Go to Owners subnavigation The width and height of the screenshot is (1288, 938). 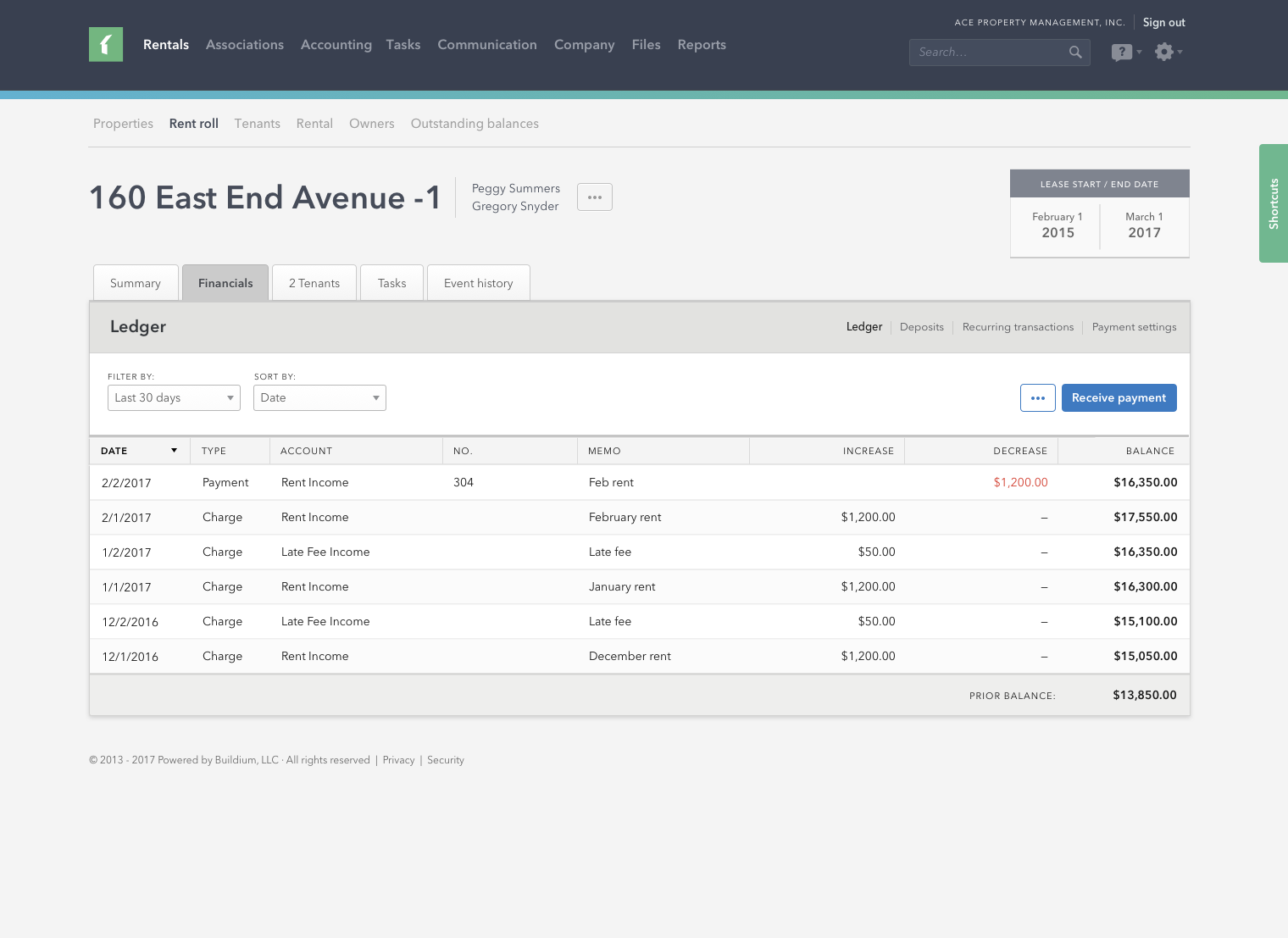(x=372, y=124)
